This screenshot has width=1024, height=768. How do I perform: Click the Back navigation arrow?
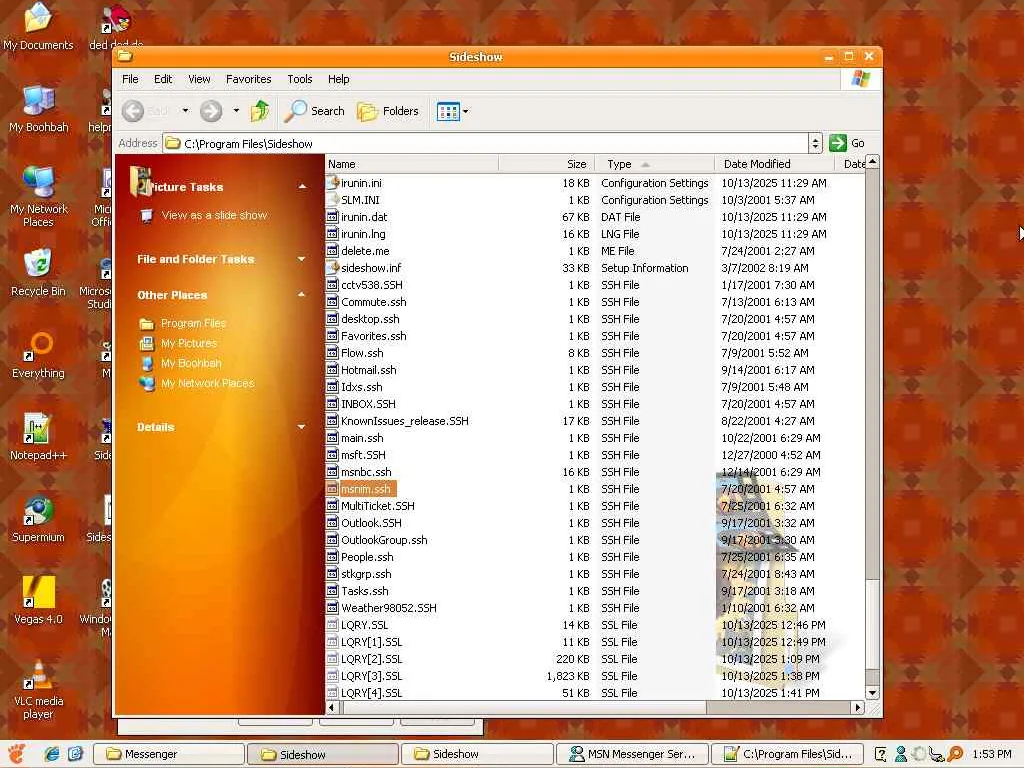coord(133,111)
